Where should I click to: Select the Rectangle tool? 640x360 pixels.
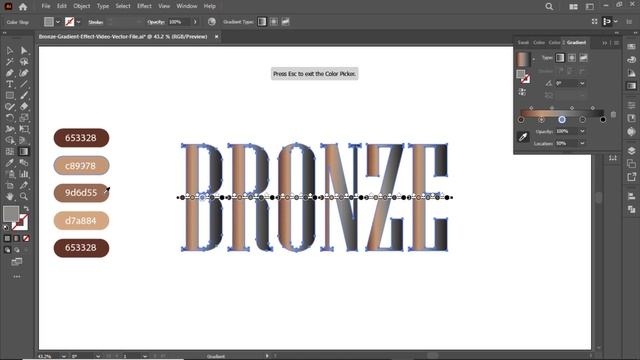[x=9, y=96]
